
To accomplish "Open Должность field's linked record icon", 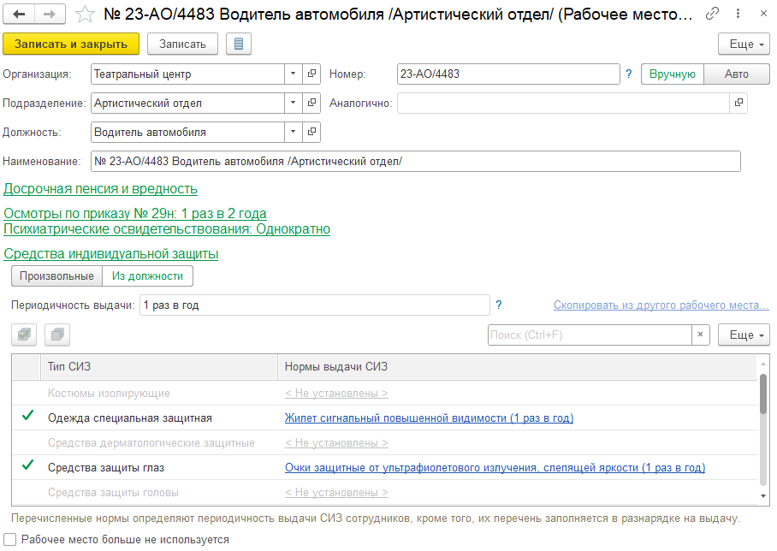I will point(311,132).
